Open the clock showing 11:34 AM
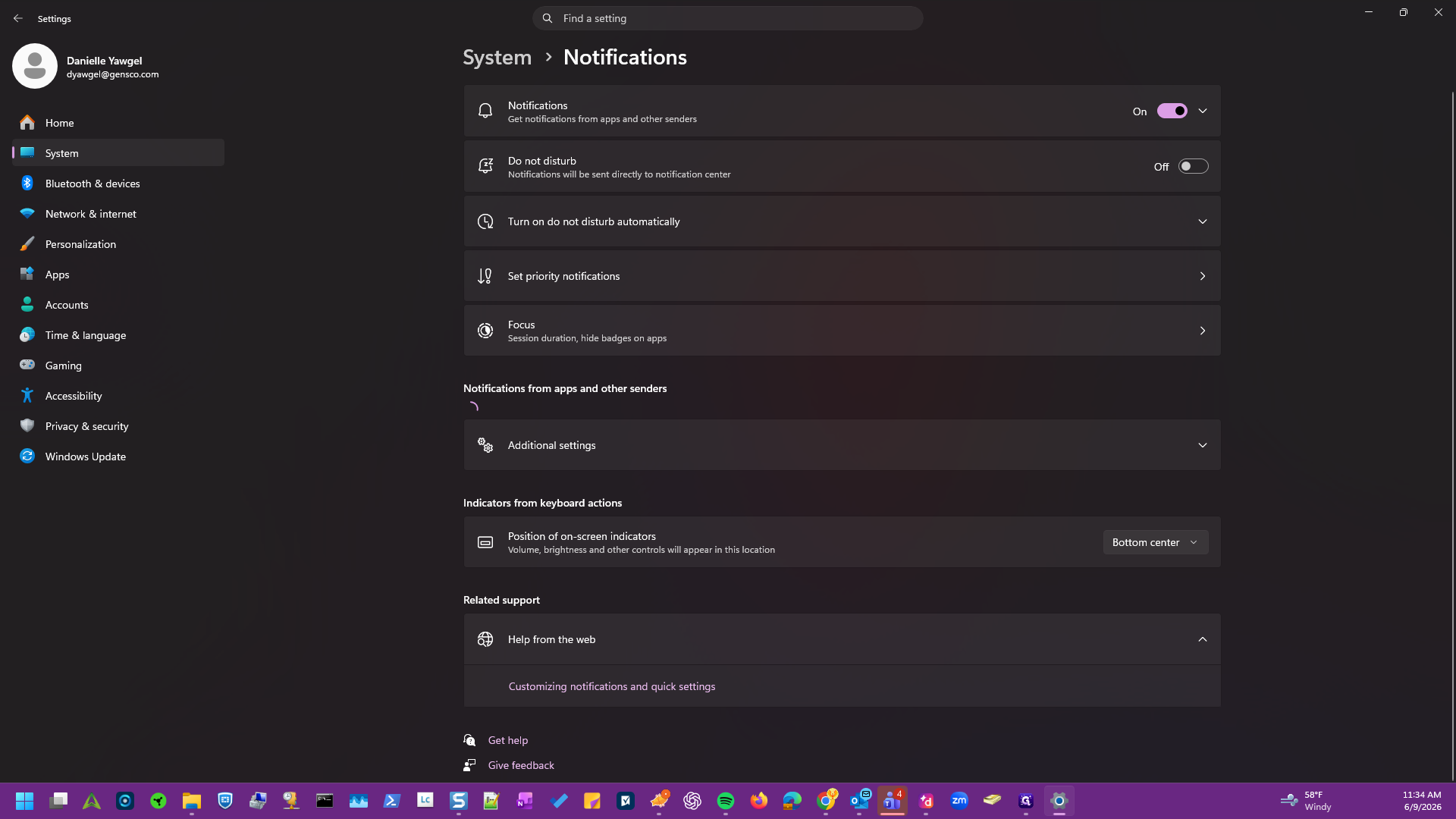This screenshot has width=1456, height=819. (1422, 801)
